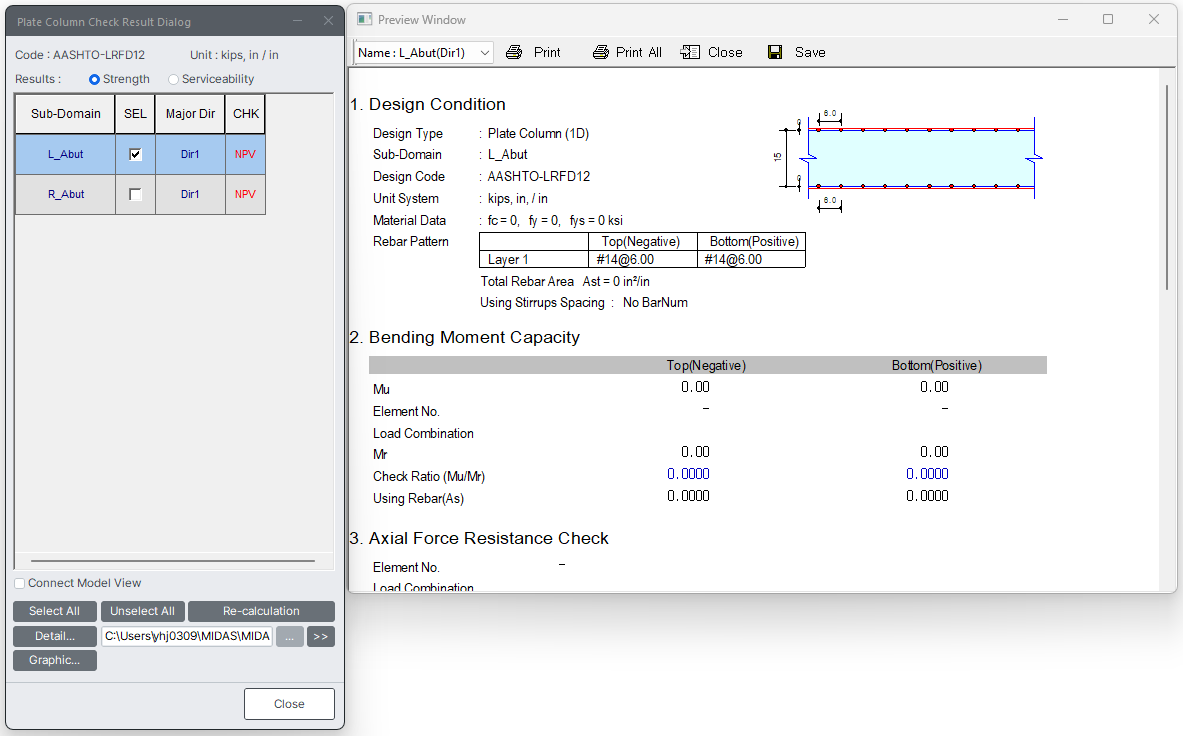
Task: Click the 'Code : AASHTO-LRFD12' label in dialog
Action: point(80,55)
